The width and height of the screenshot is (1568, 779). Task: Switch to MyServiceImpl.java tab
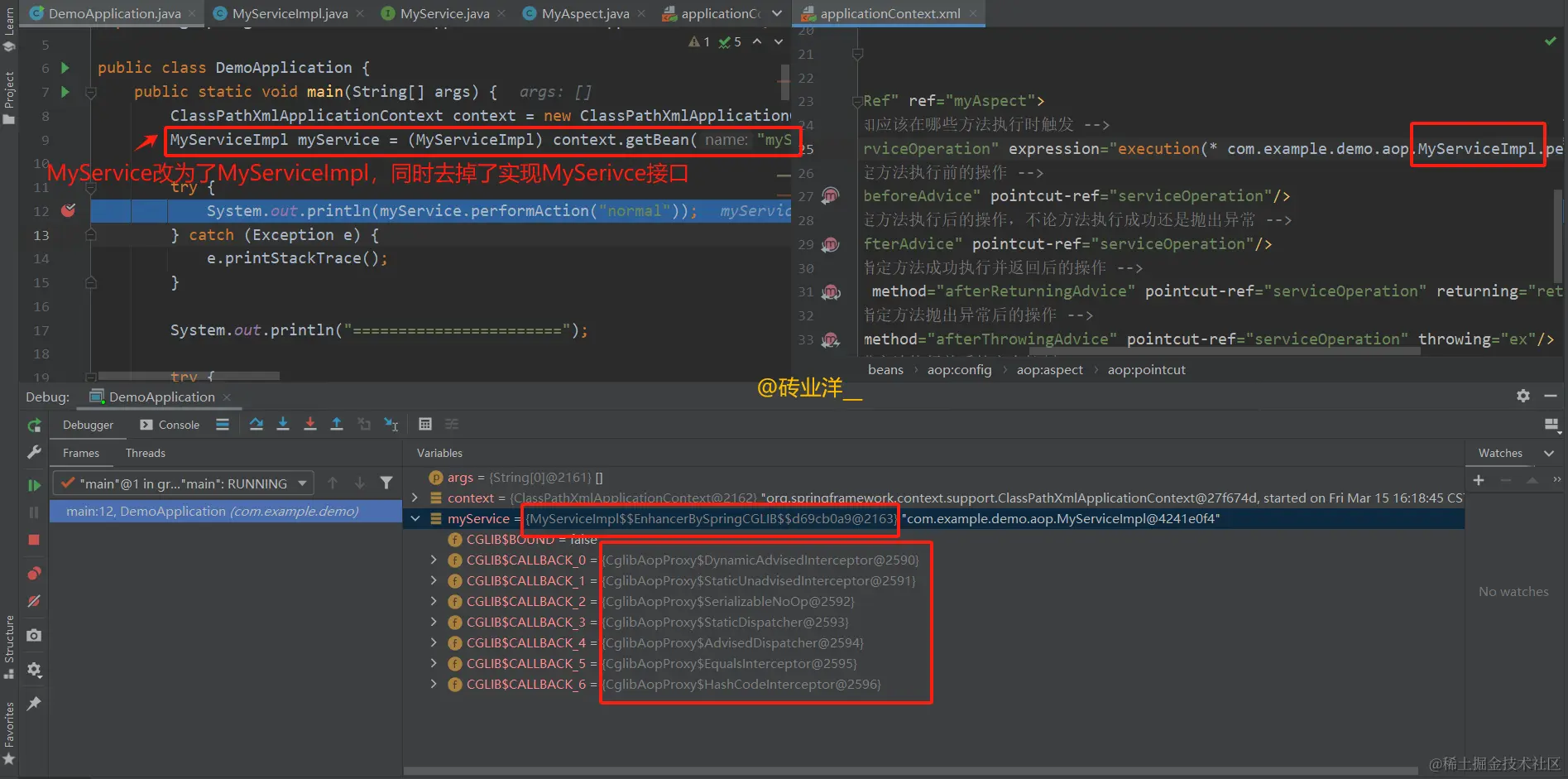(290, 13)
